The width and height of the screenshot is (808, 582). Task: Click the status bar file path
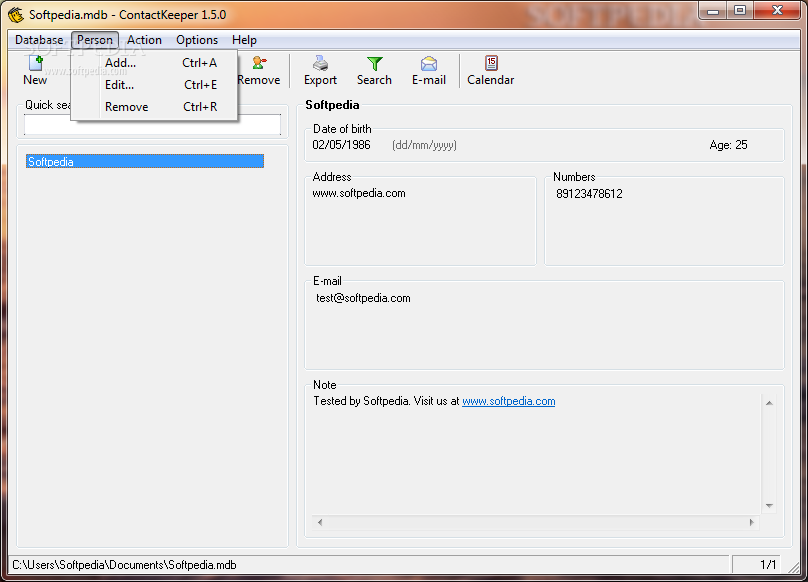pos(124,565)
